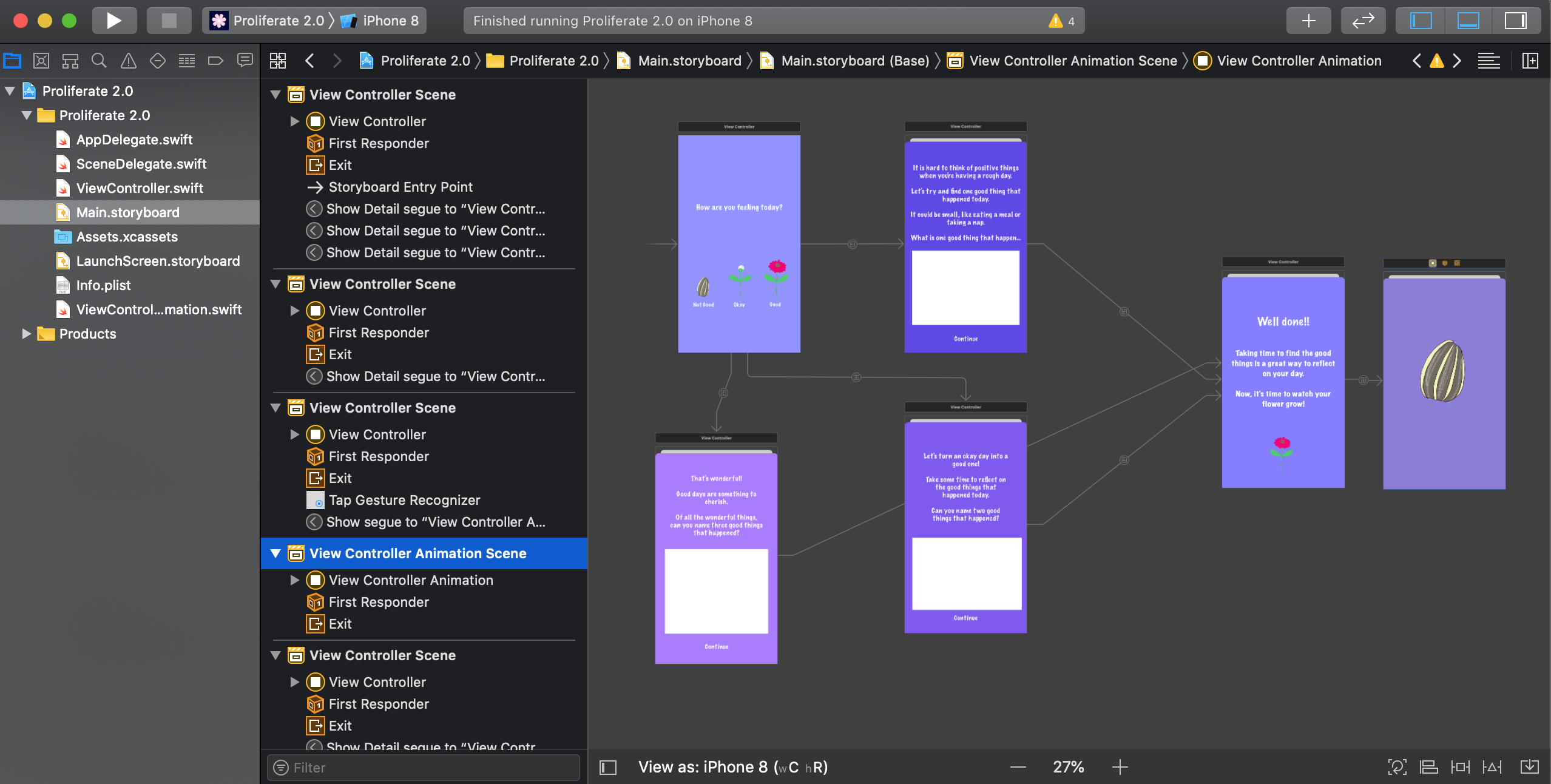
Task: Toggle the Navigator panel visibility
Action: click(x=1421, y=21)
